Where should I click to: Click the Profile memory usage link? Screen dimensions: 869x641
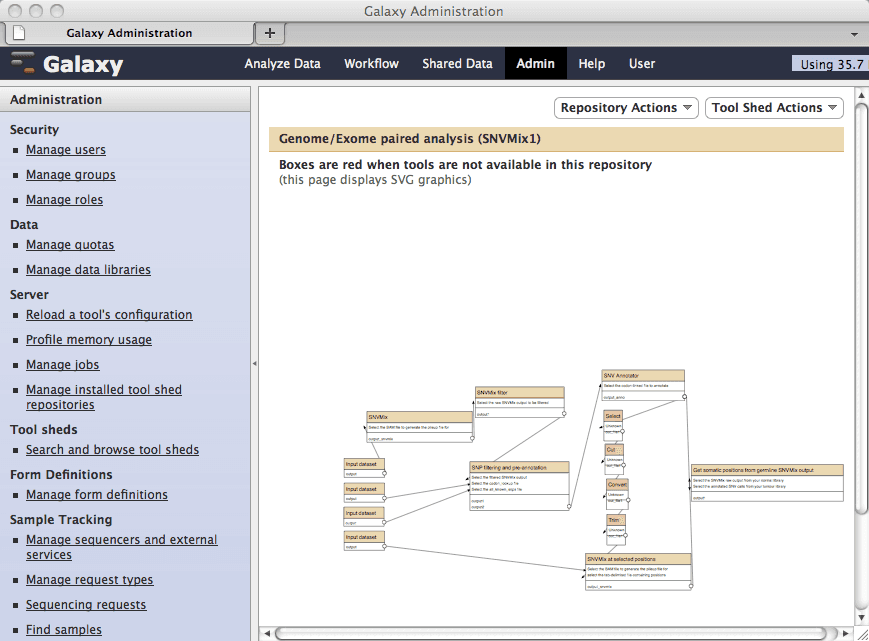point(89,340)
